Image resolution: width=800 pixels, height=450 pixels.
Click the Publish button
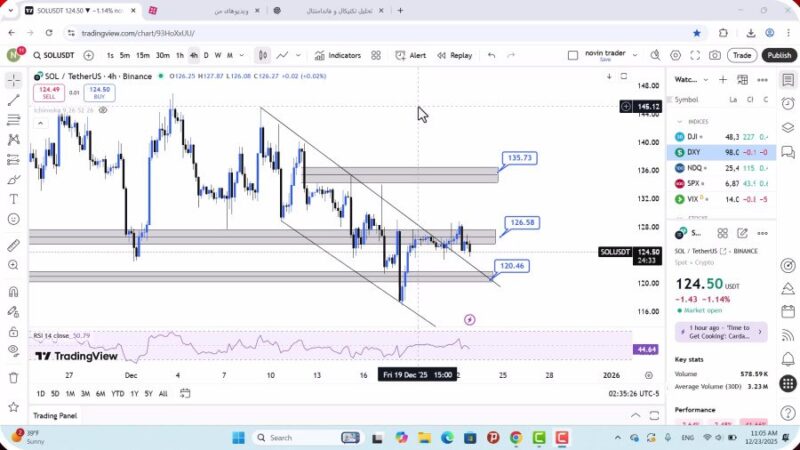pos(779,56)
